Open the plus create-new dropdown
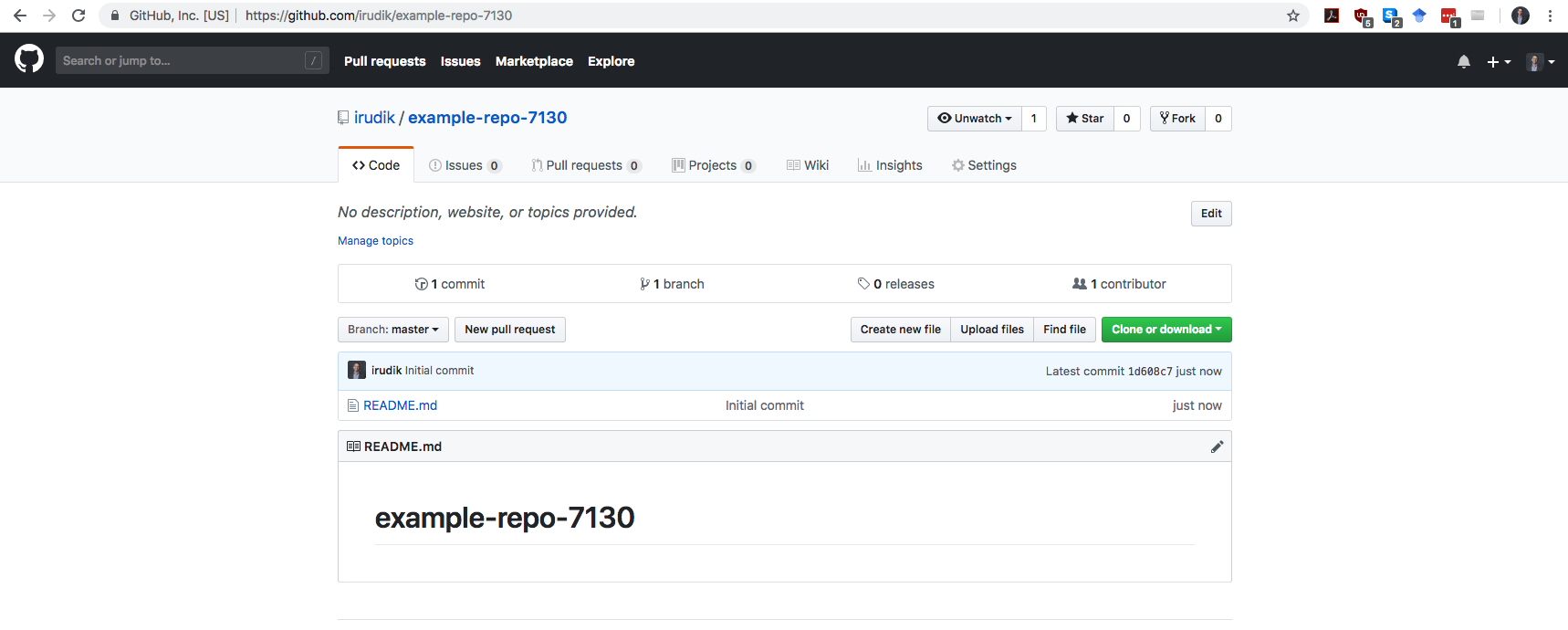 [x=1498, y=61]
